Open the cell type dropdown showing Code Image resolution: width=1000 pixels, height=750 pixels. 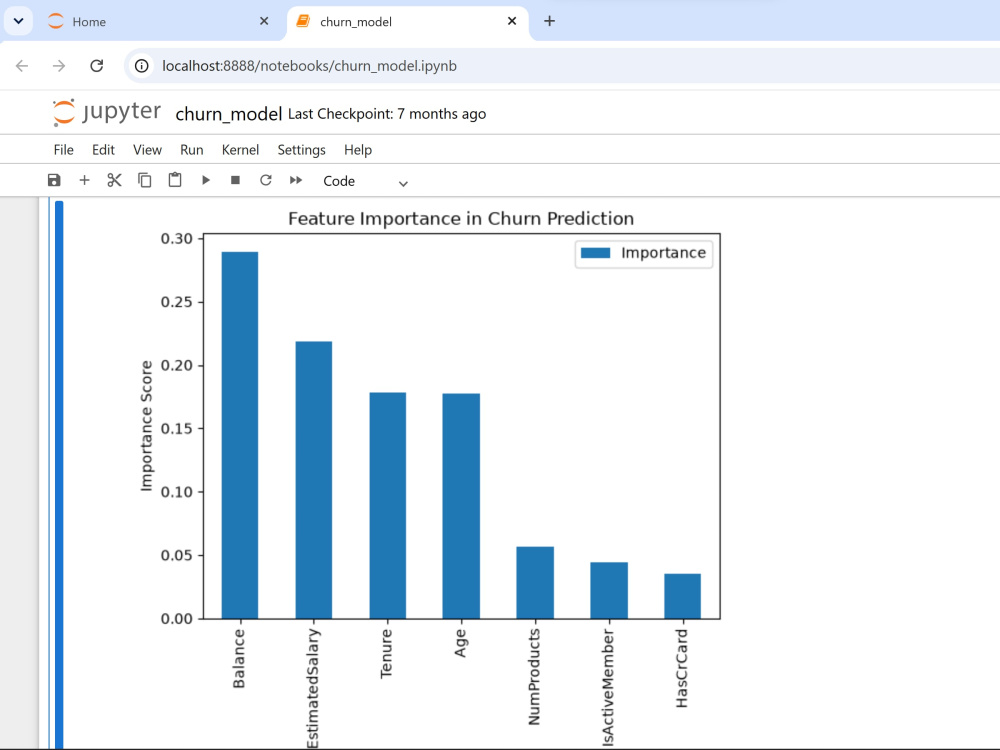(x=365, y=181)
